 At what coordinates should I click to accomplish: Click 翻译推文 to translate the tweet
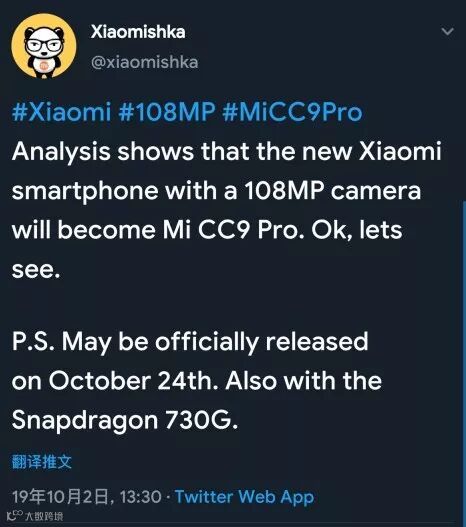(x=42, y=462)
